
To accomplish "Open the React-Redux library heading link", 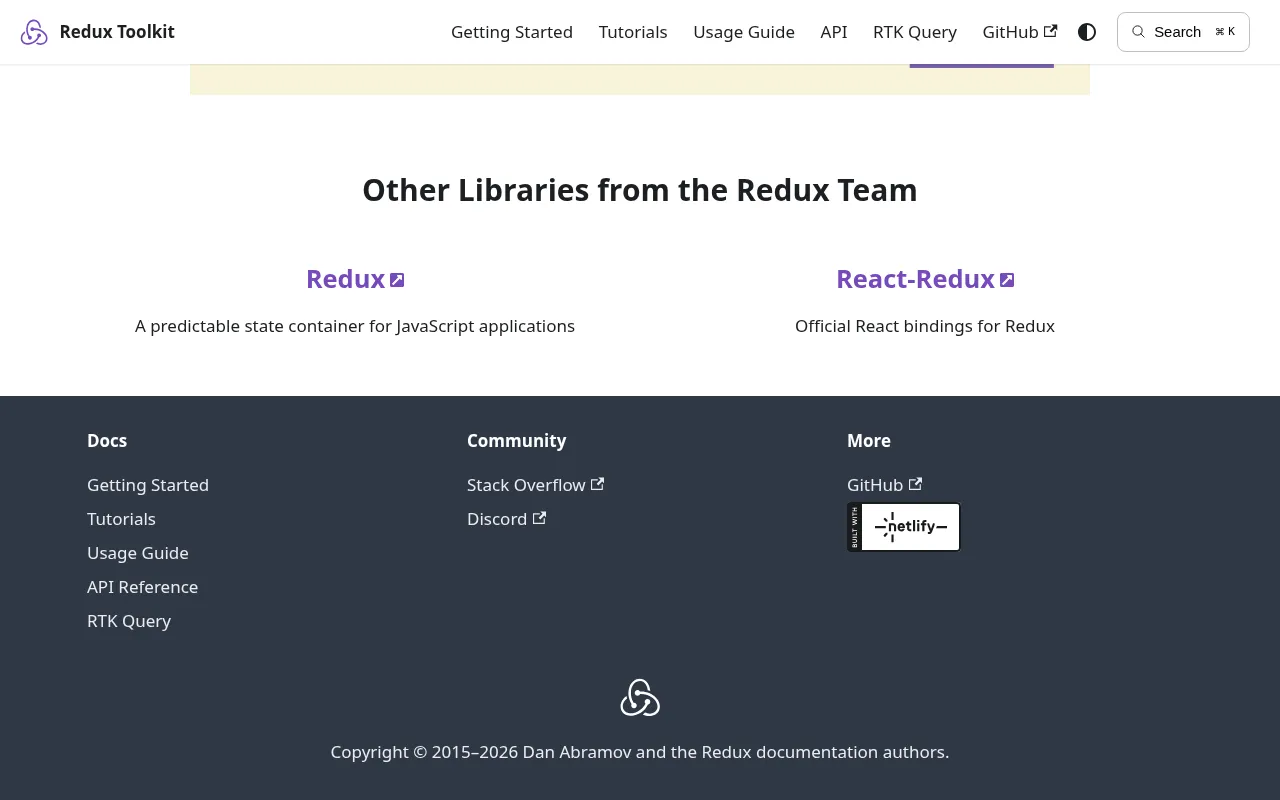I will [925, 279].
